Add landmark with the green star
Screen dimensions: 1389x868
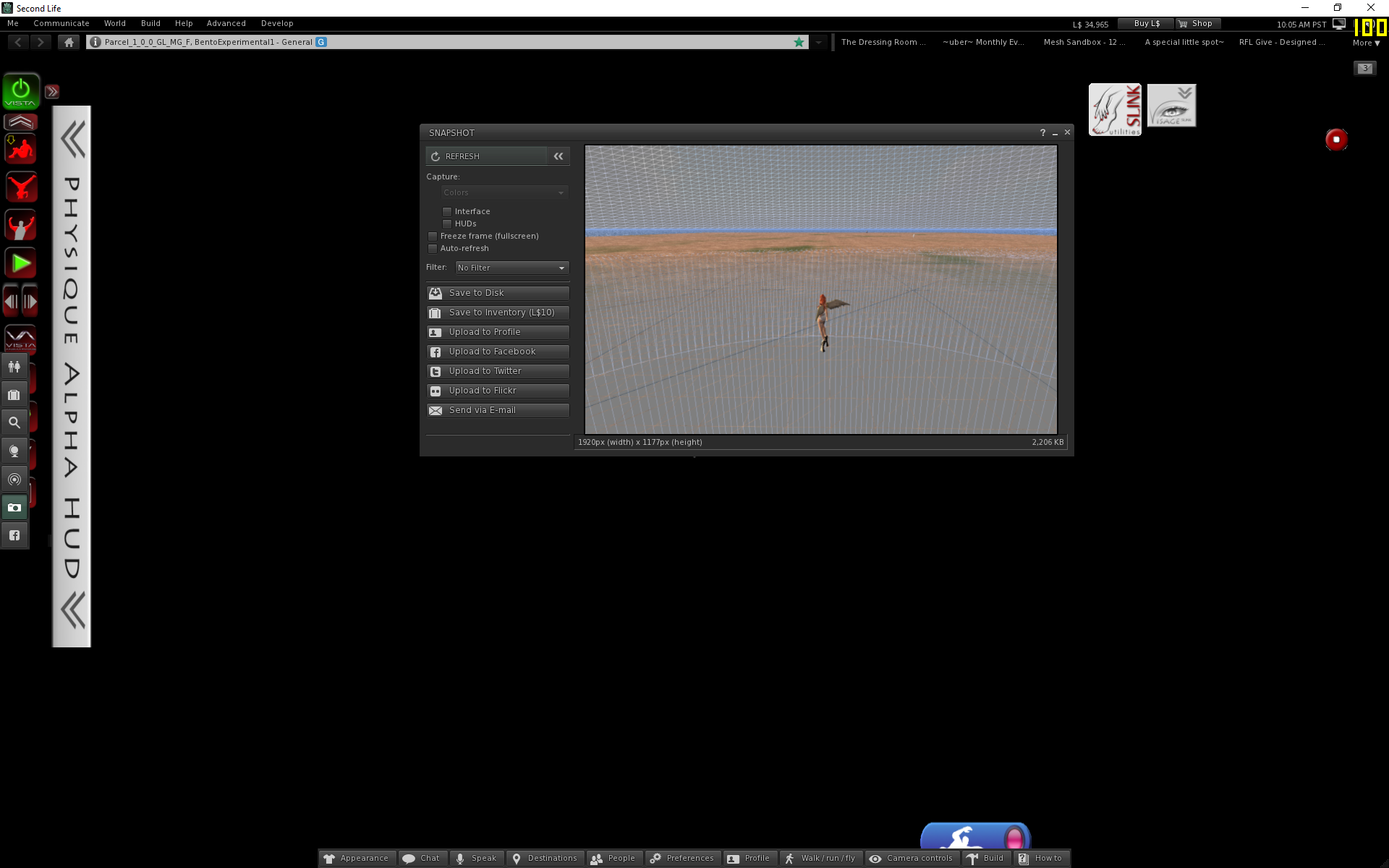(799, 42)
